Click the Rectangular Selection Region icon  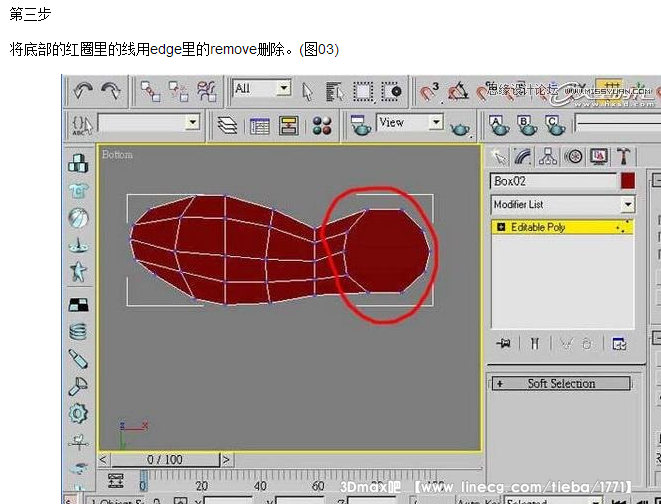coord(363,91)
